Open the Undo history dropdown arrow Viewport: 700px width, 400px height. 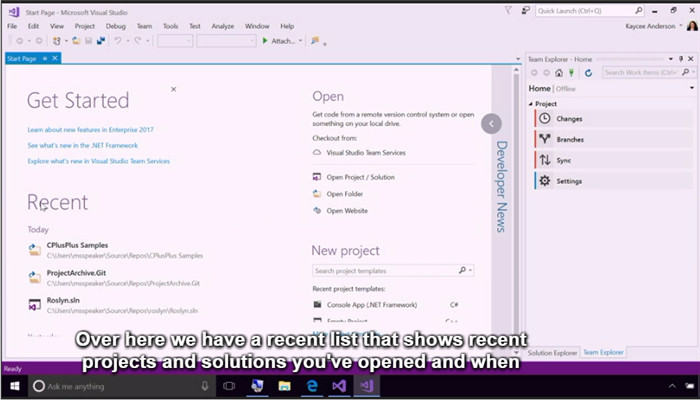click(x=127, y=41)
